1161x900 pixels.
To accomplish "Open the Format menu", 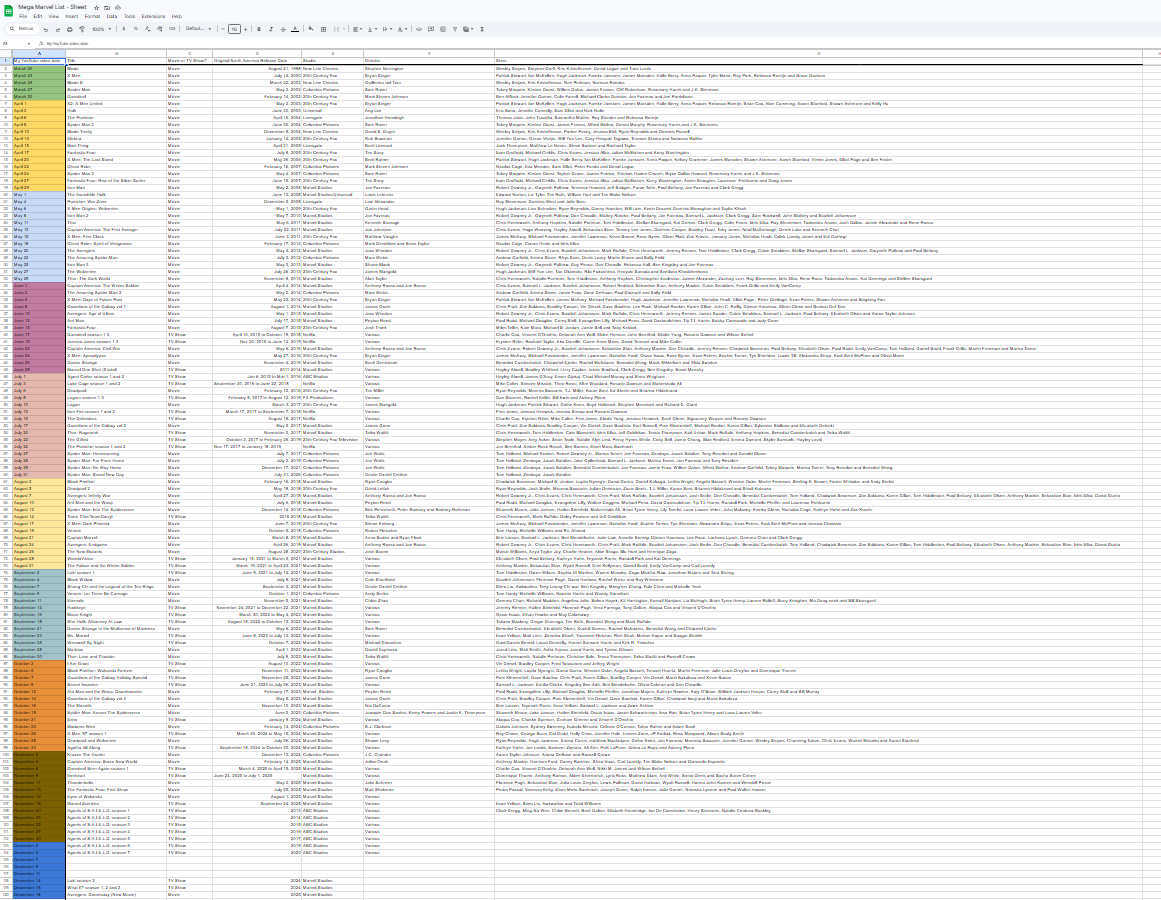I will pos(93,16).
